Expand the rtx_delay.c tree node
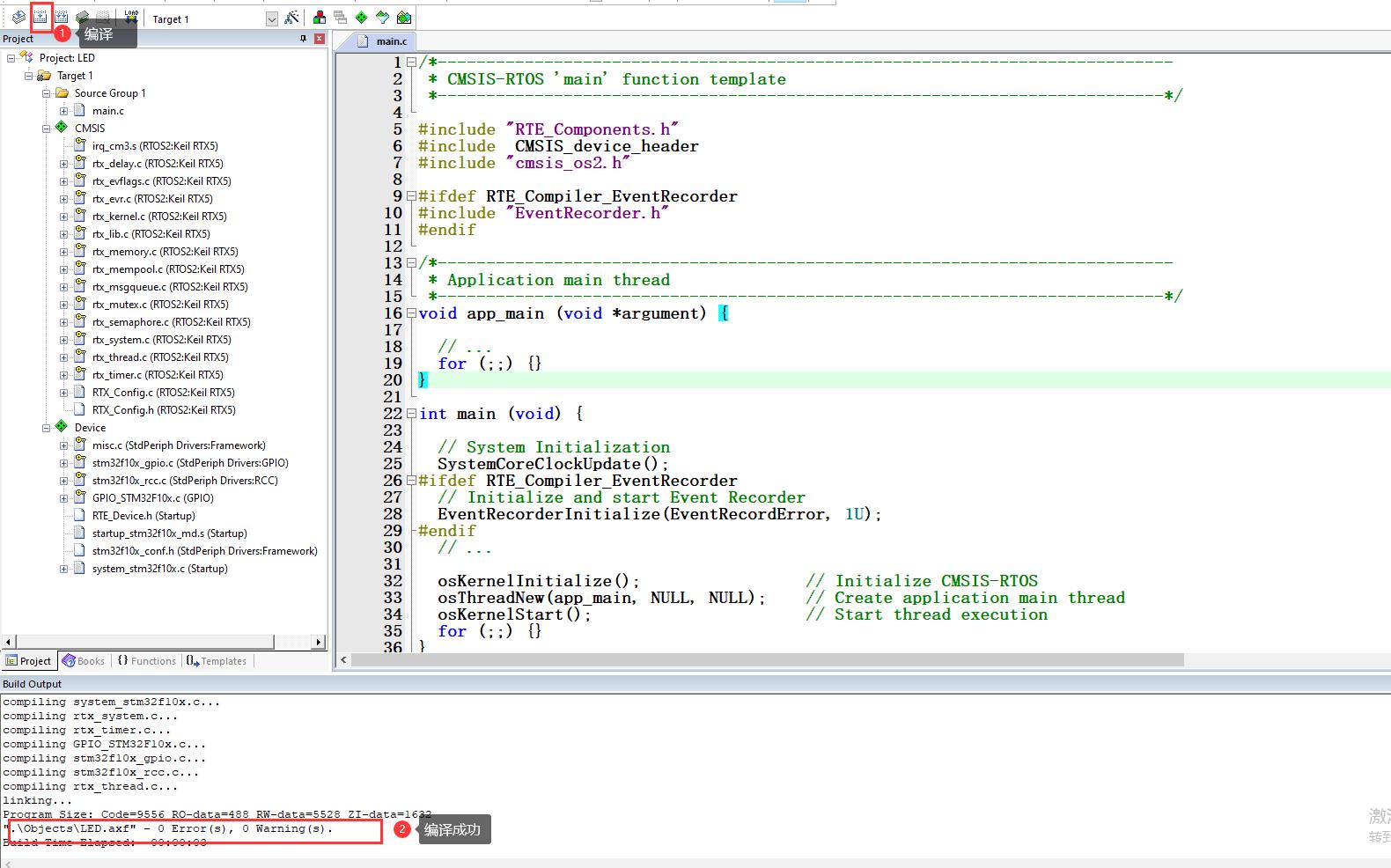The width and height of the screenshot is (1391, 868). 63,164
